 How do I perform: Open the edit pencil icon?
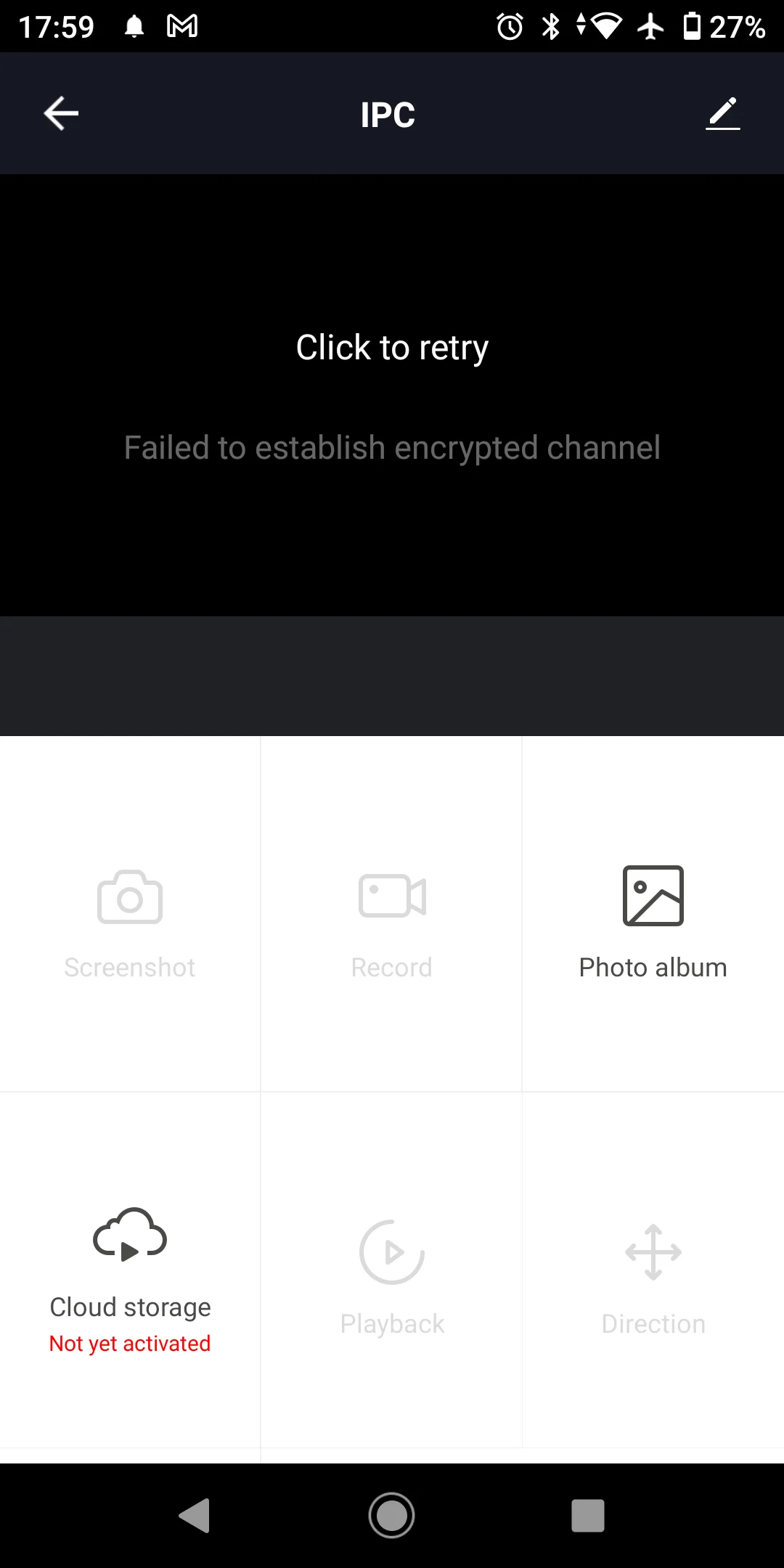(723, 113)
